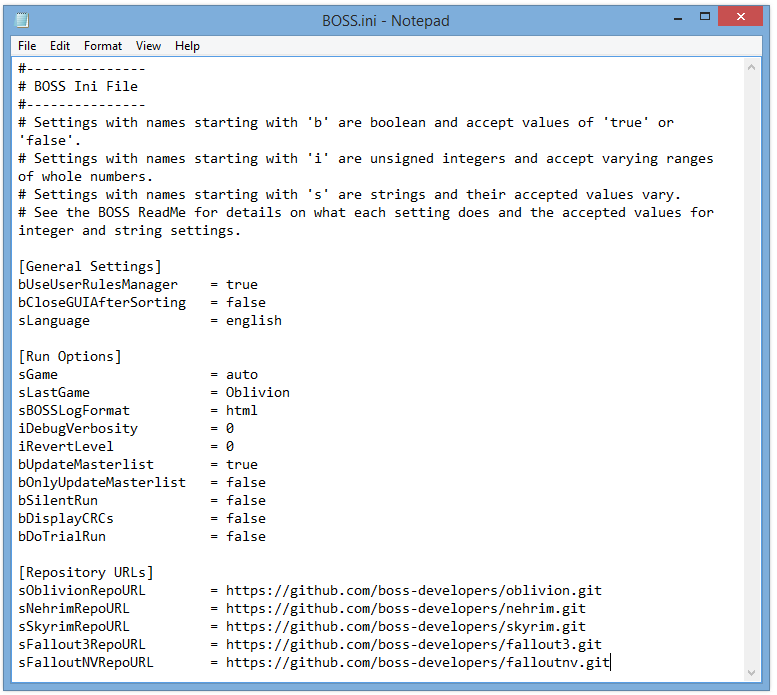Click the [General Settings] section header

point(90,267)
